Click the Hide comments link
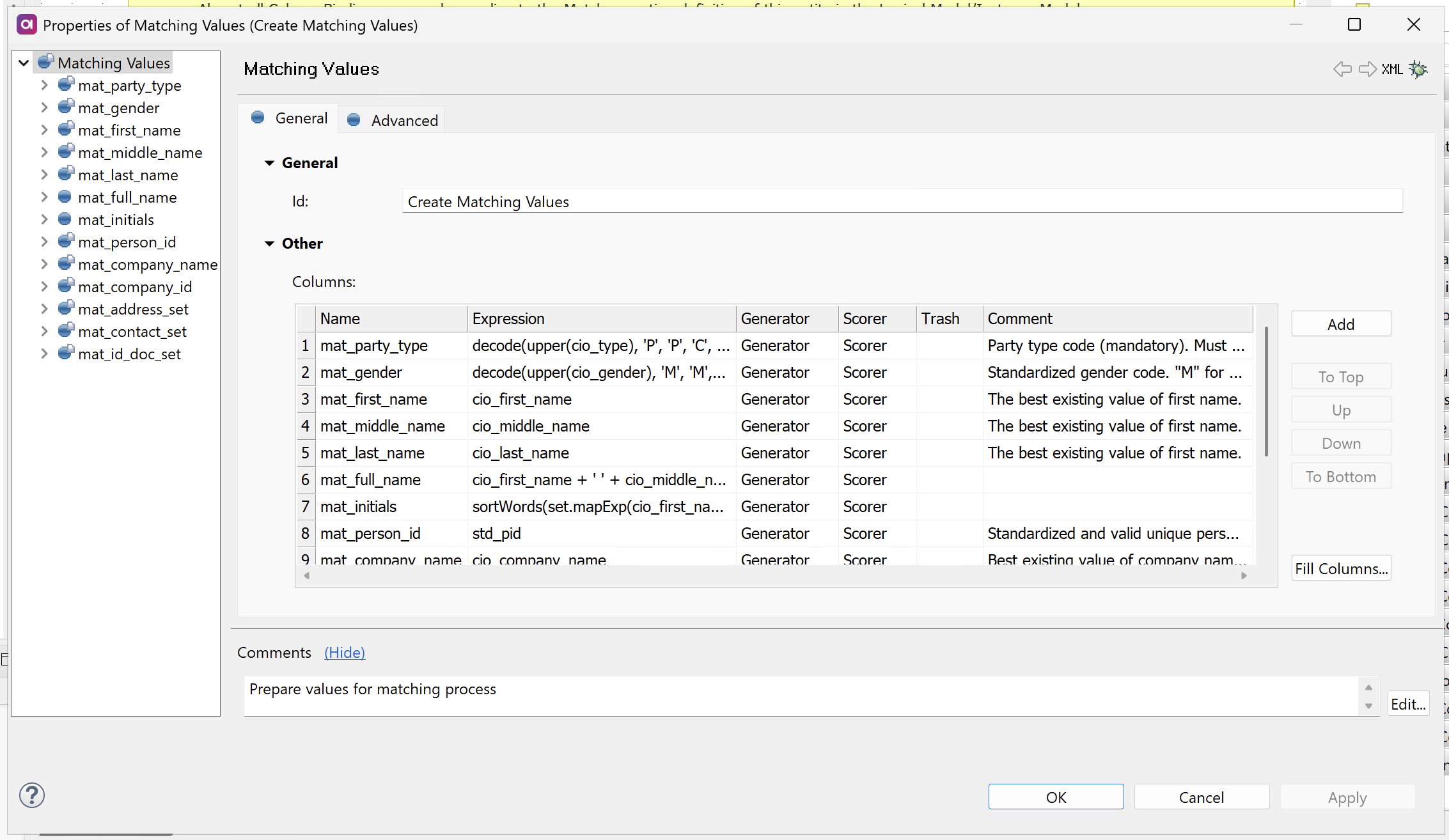This screenshot has height=840, width=1449. [x=344, y=652]
